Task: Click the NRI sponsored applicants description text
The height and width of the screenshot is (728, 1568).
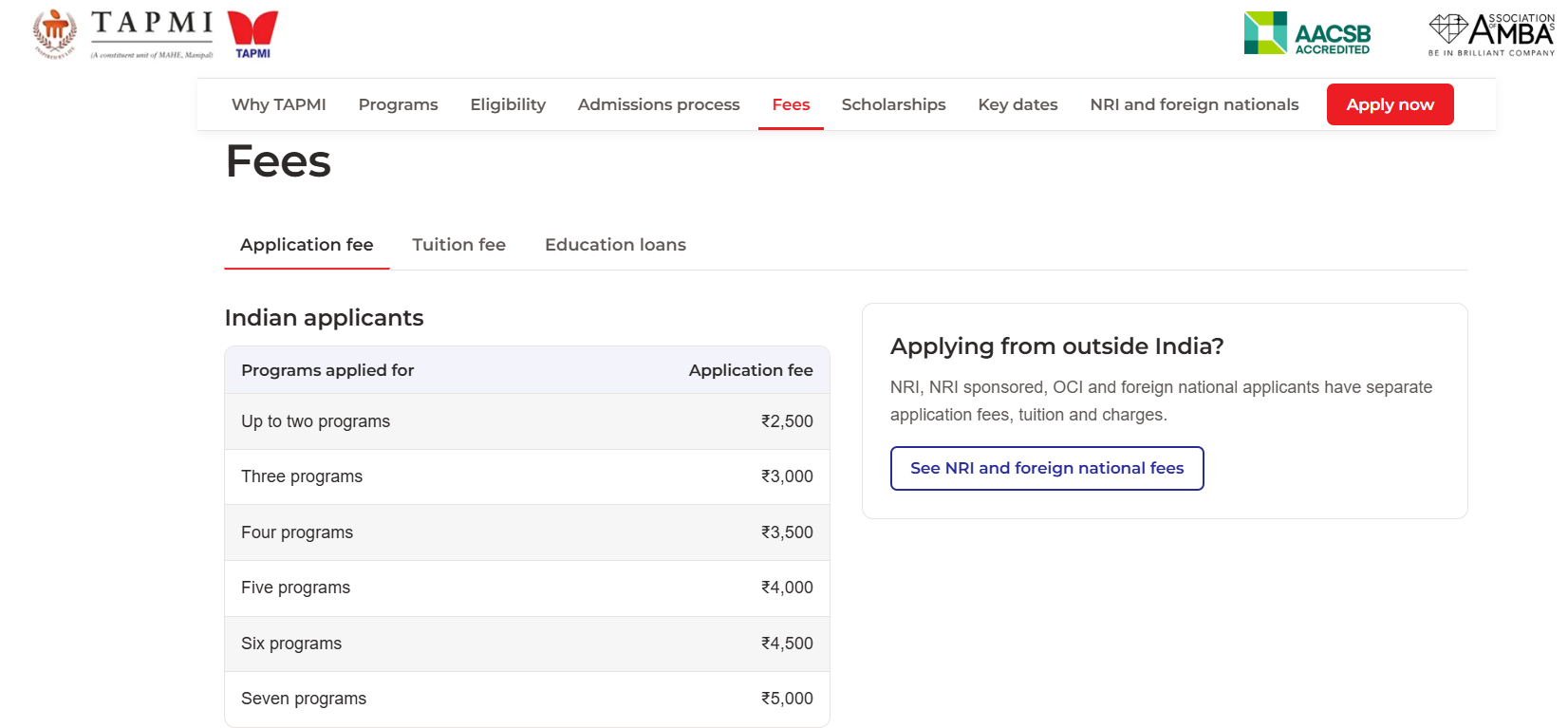Action: coord(1161,401)
